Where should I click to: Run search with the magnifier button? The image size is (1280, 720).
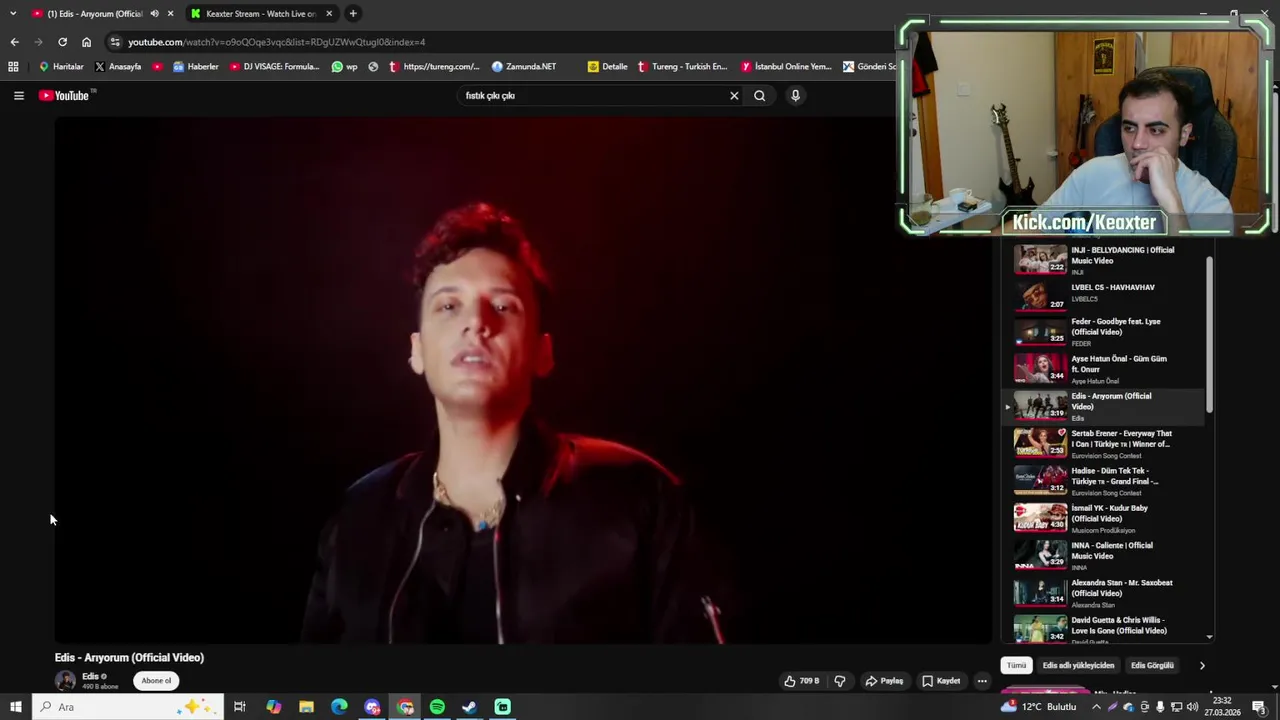pos(760,96)
